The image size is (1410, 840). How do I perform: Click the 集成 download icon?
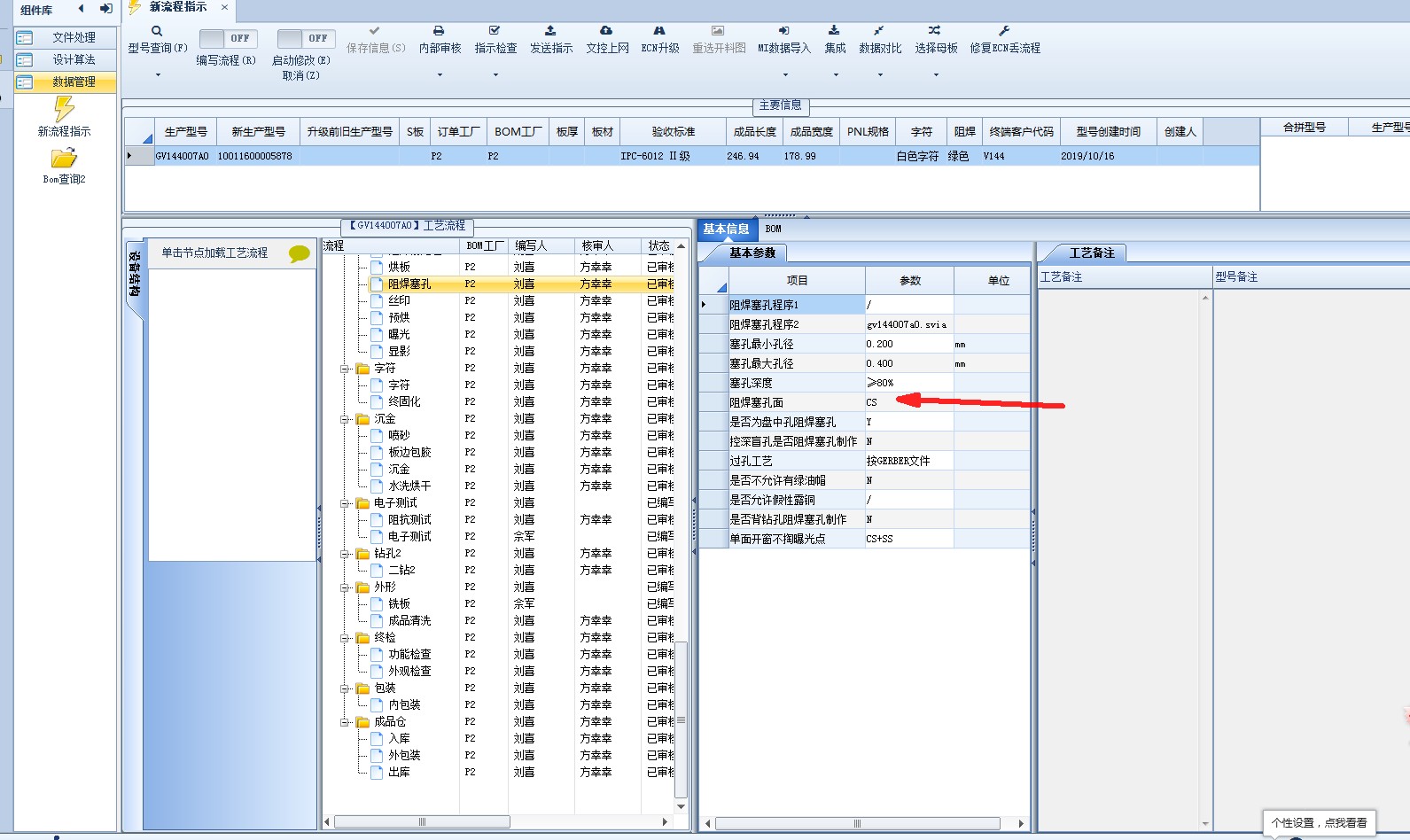pyautogui.click(x=834, y=31)
